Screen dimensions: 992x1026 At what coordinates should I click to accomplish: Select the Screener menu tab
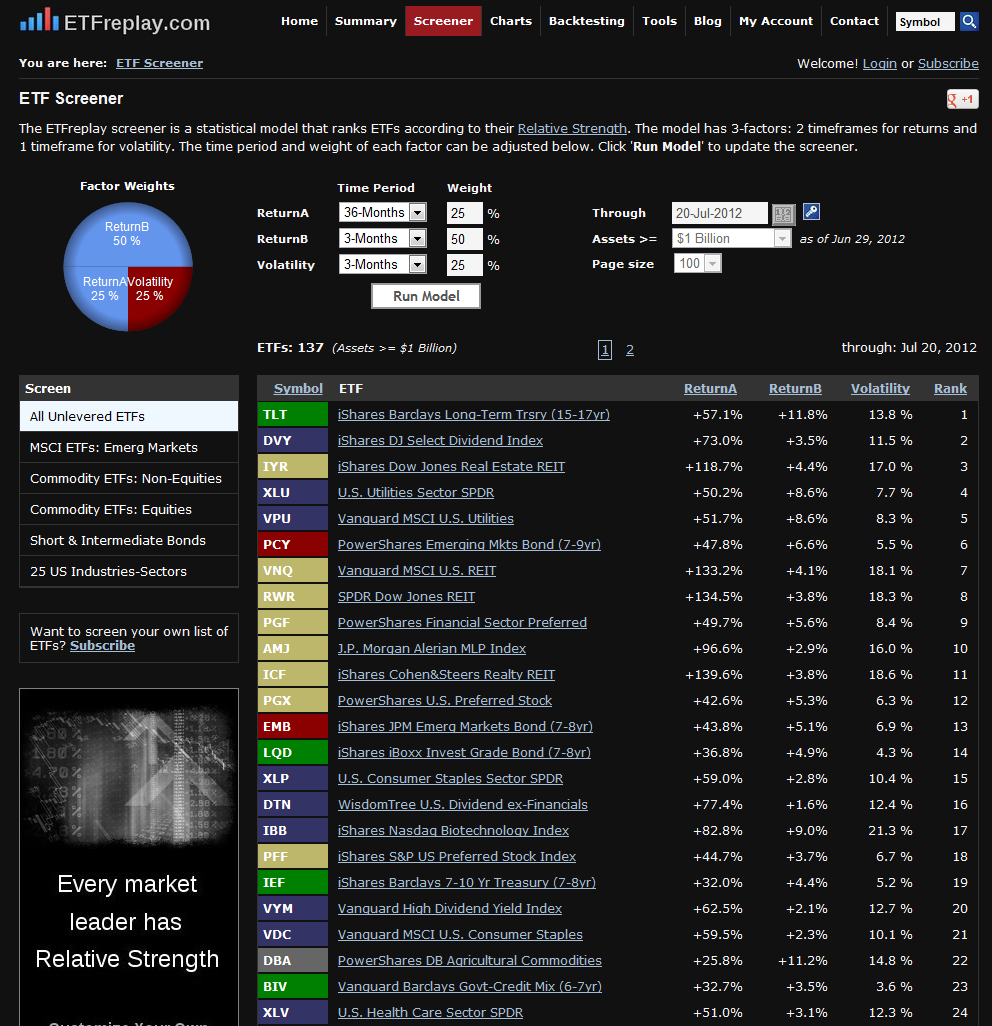coord(443,21)
